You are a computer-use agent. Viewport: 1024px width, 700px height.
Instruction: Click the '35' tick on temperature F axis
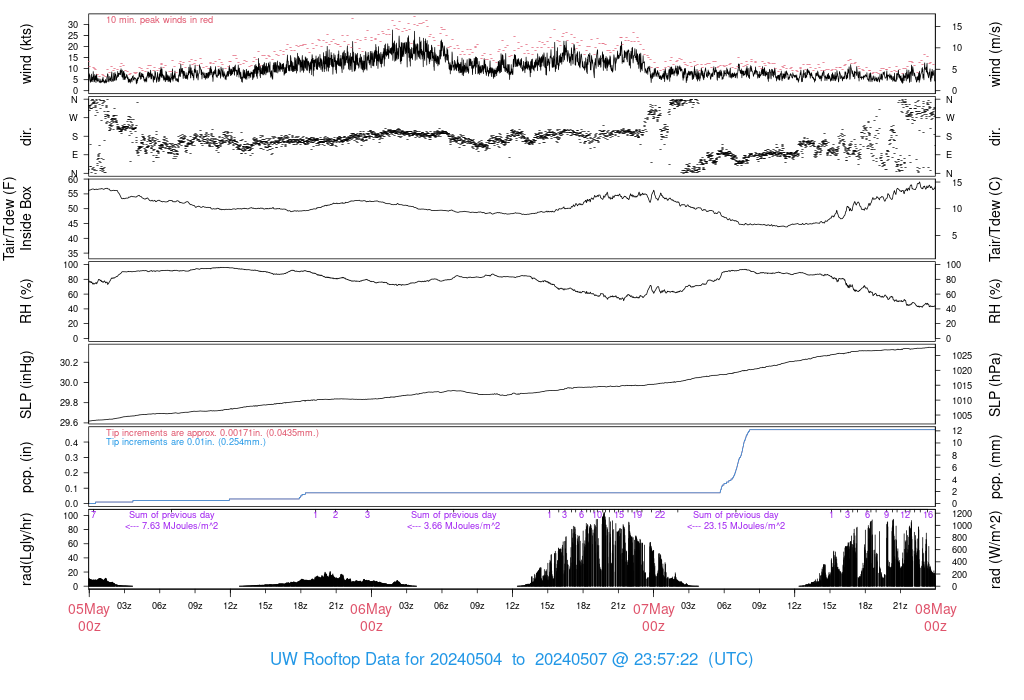point(73,254)
